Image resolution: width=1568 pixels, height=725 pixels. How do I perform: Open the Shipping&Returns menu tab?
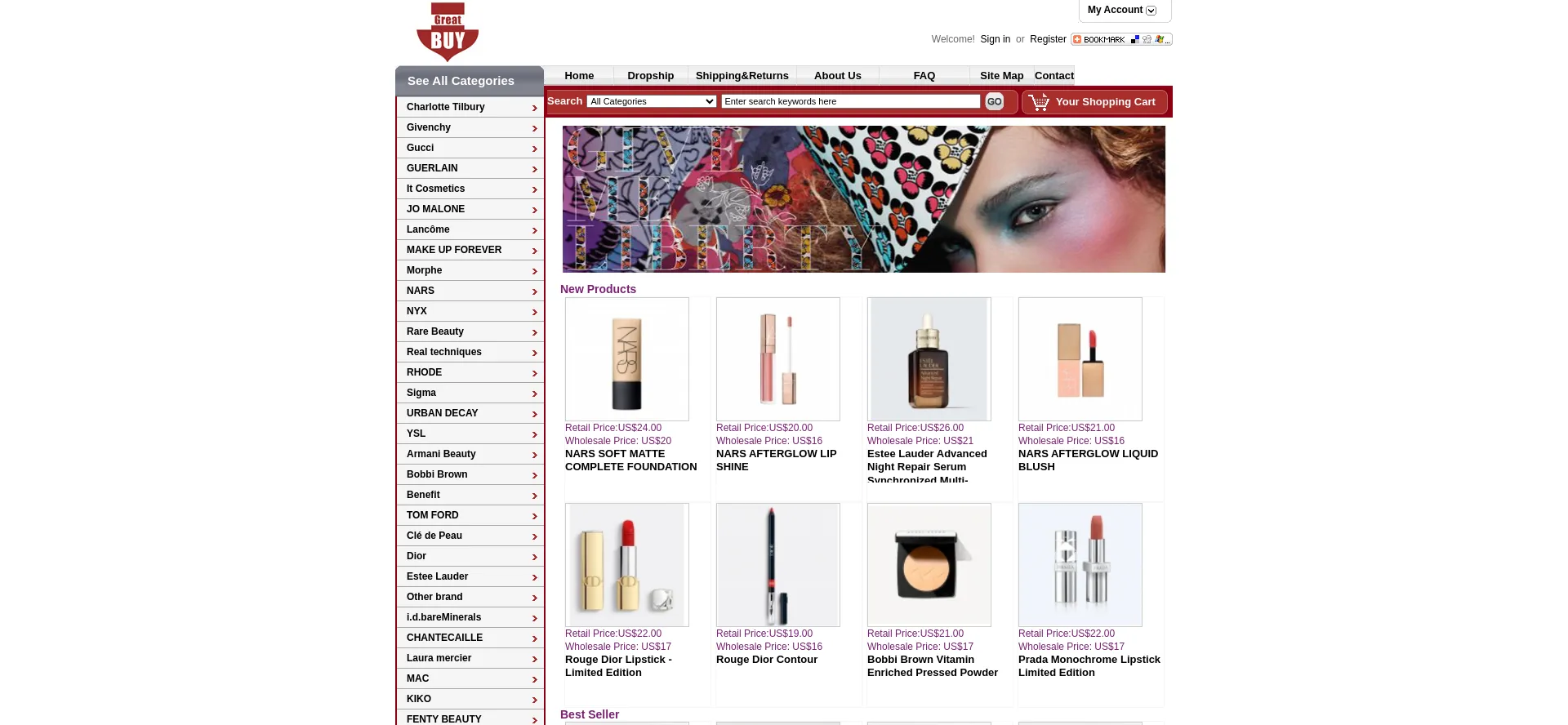click(742, 75)
